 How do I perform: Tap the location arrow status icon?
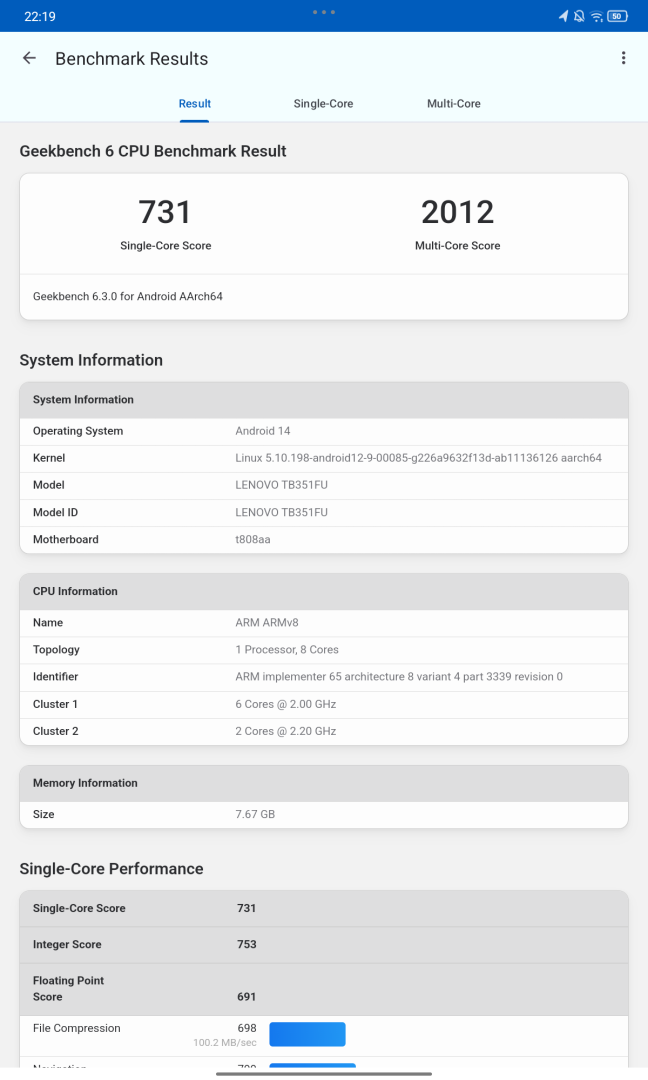pos(563,16)
